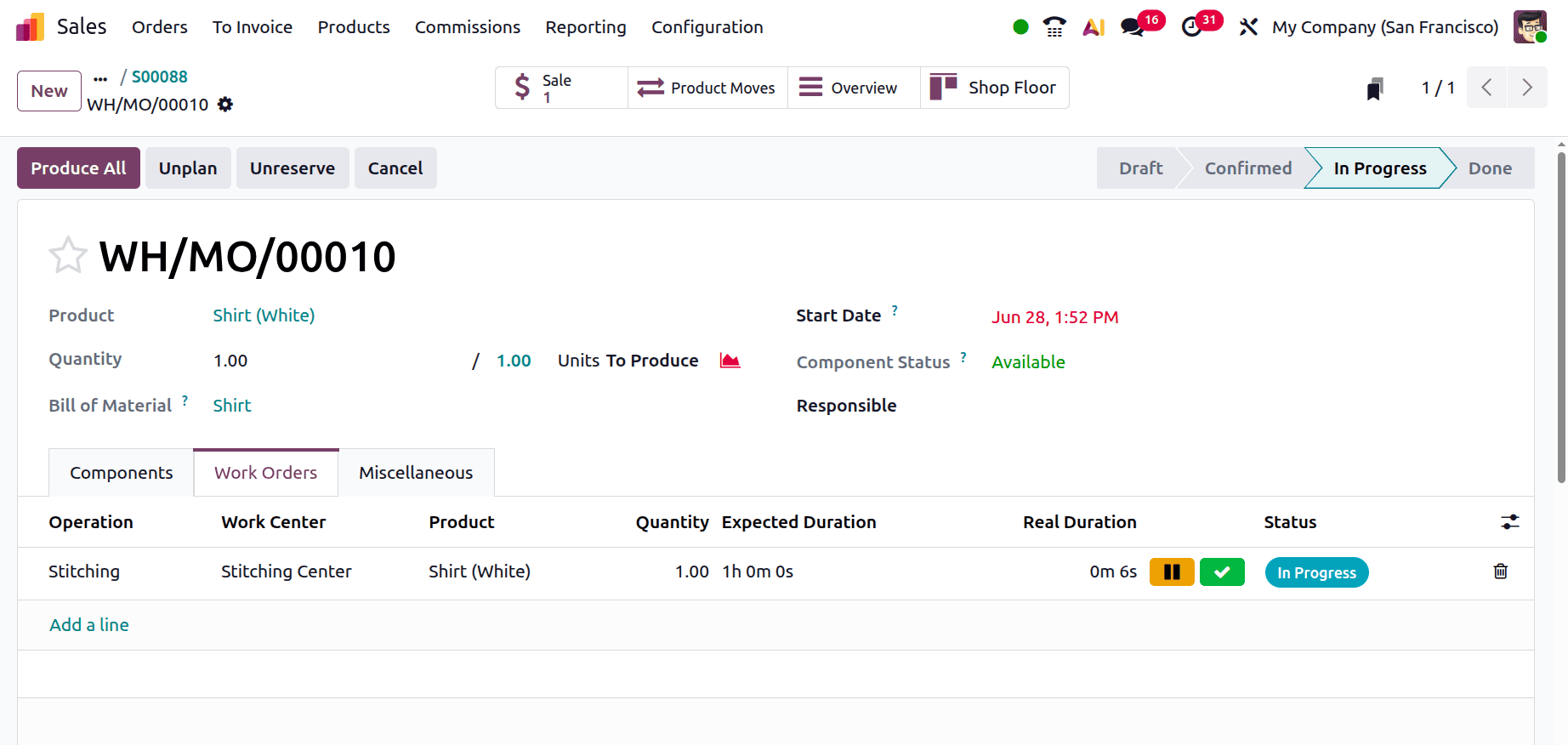Switch to the Miscellaneous tab
Screen dimensions: 1568x745
(416, 473)
